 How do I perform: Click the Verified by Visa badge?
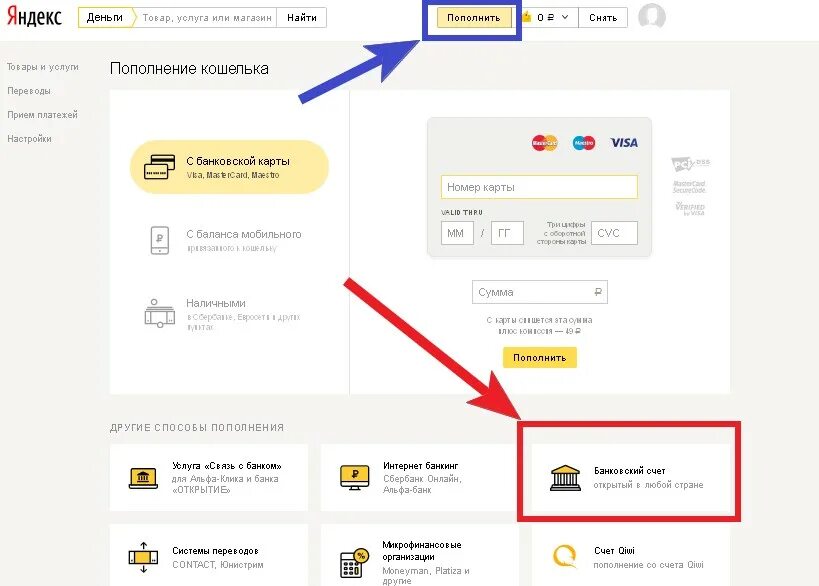[690, 208]
